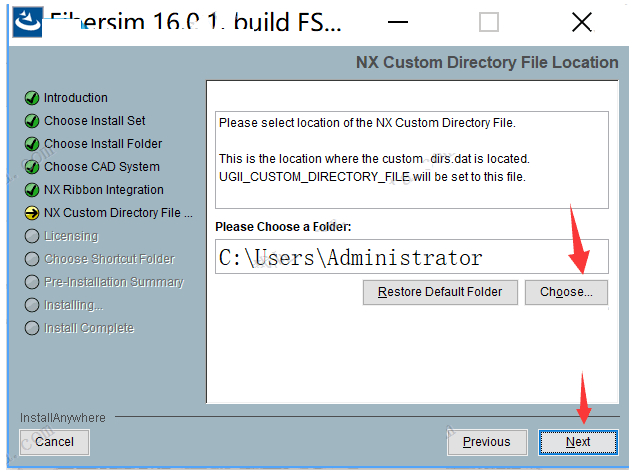Select the NX Custom Directory File step label

click(118, 213)
